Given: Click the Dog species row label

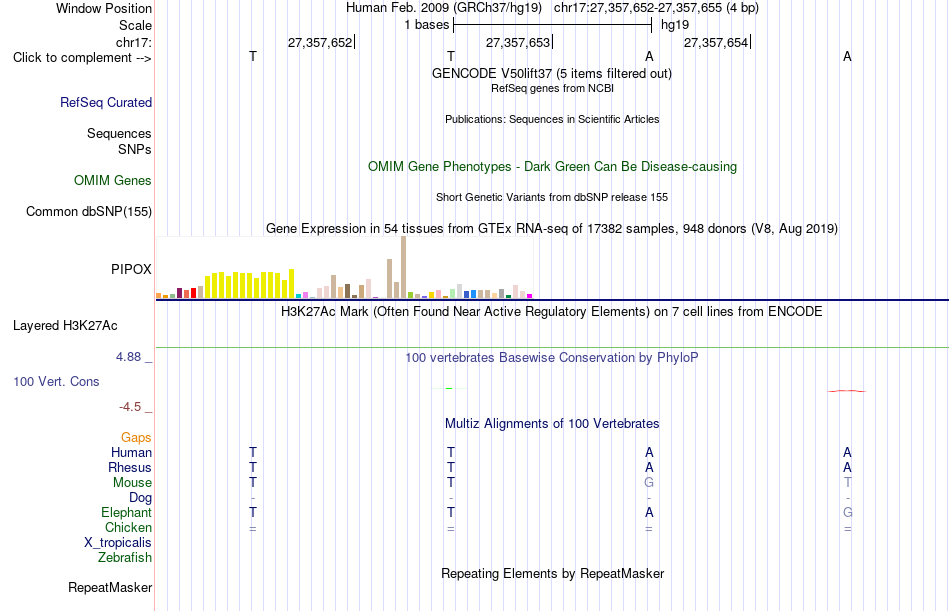Looking at the screenshot, I should click(x=141, y=498).
